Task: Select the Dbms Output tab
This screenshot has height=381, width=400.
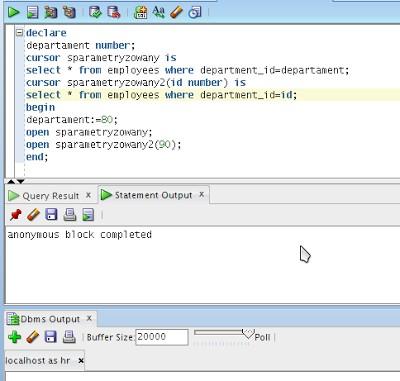Action: [x=50, y=319]
